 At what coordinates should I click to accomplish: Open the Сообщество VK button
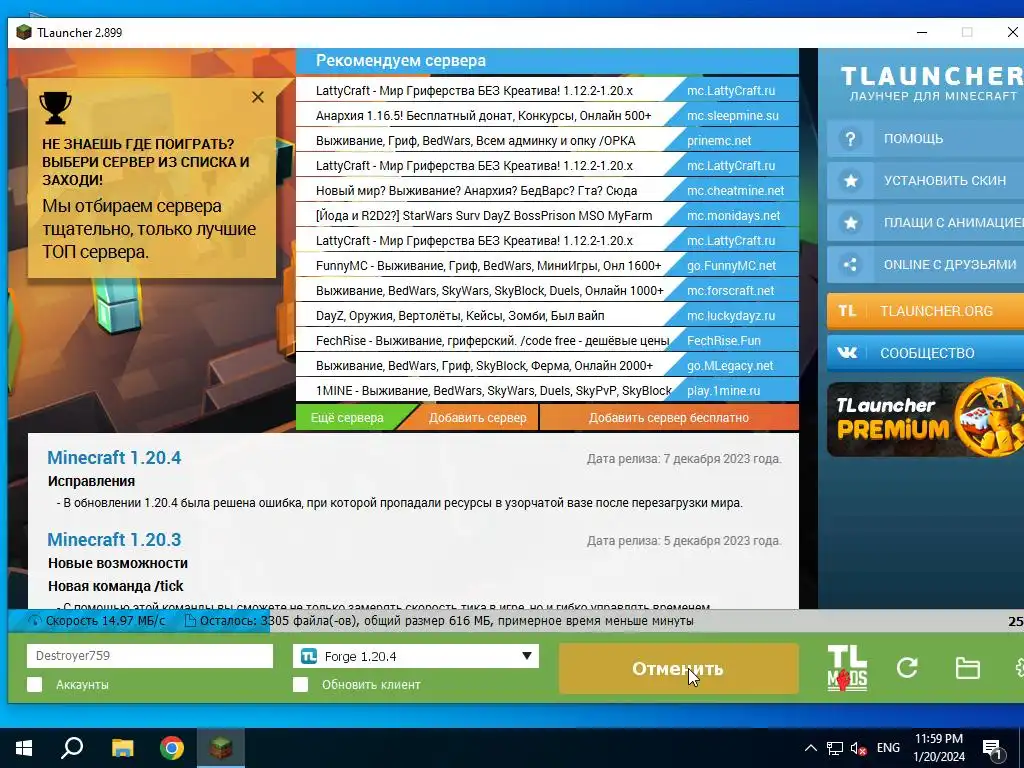click(925, 353)
